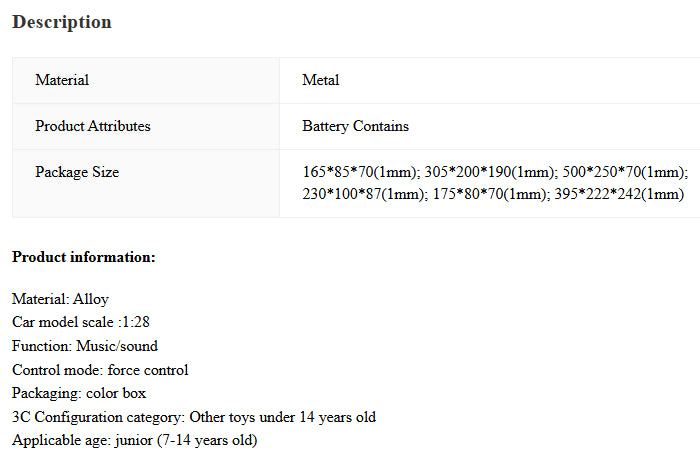Viewport: 700px width, 467px height.
Task: Select the Material label cell in table
Action: click(x=62, y=80)
